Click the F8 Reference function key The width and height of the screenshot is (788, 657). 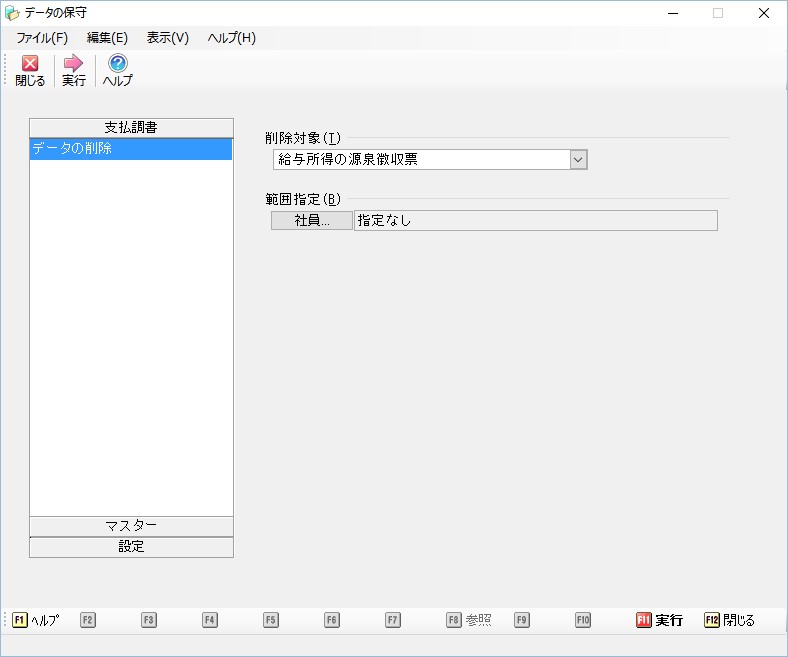click(468, 620)
